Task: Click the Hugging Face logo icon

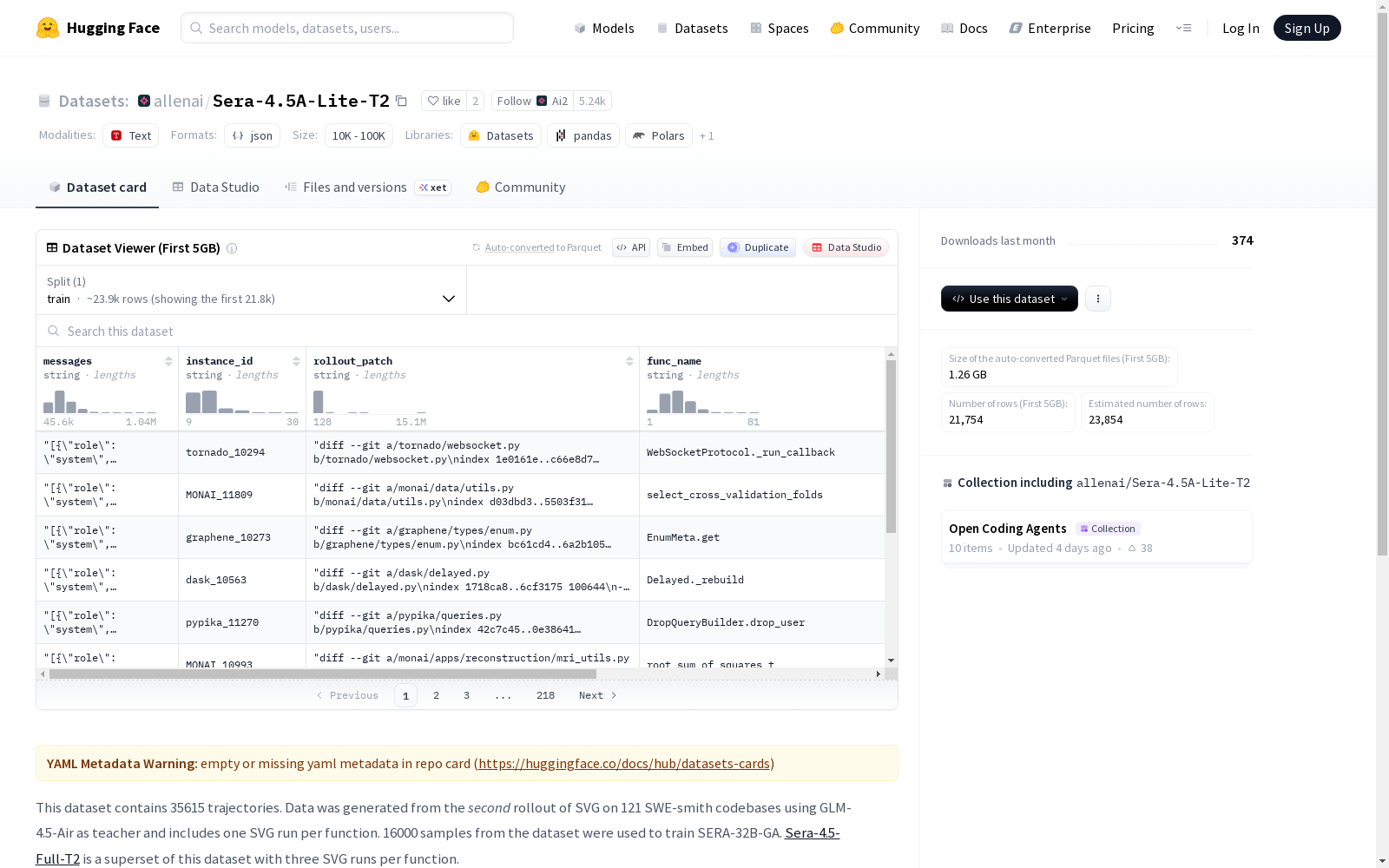Action: tap(48, 28)
